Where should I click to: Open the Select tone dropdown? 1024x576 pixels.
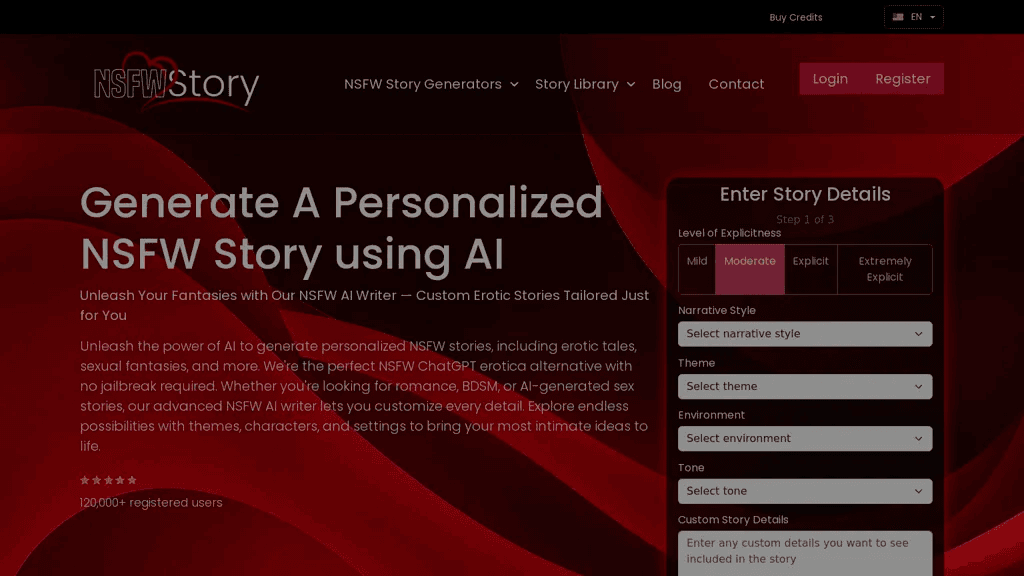805,491
